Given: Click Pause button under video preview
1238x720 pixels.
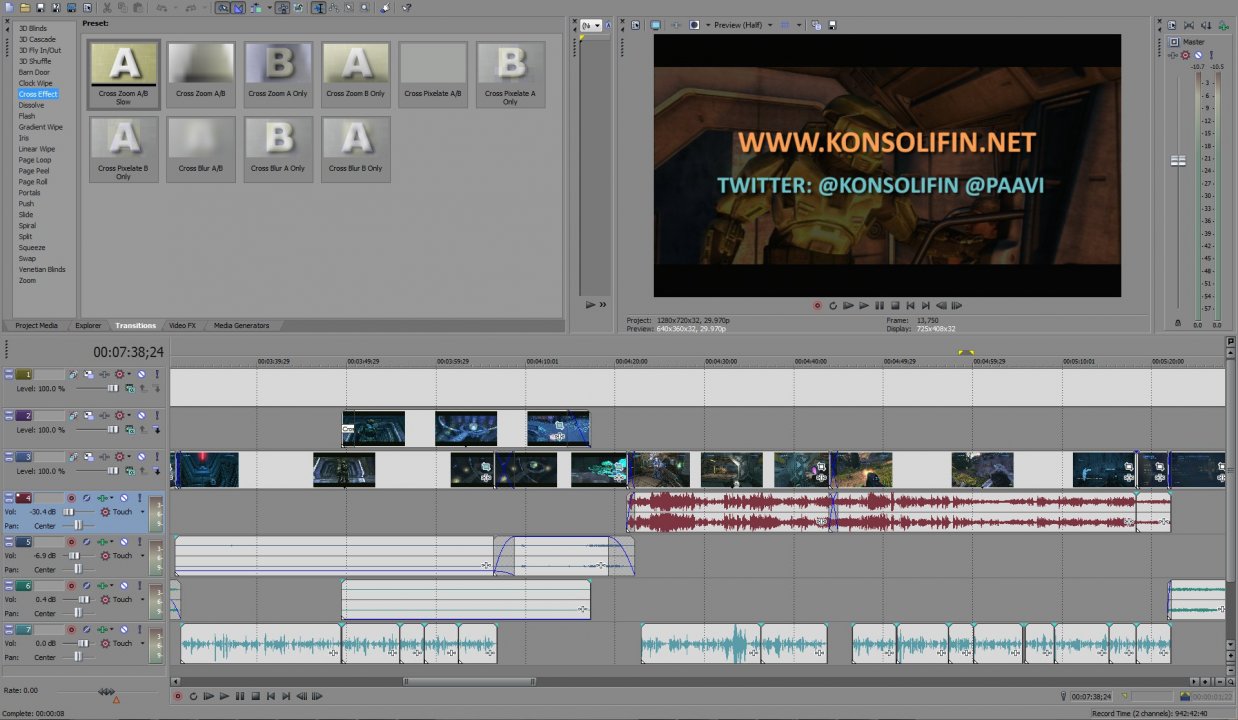Looking at the screenshot, I should click(880, 306).
